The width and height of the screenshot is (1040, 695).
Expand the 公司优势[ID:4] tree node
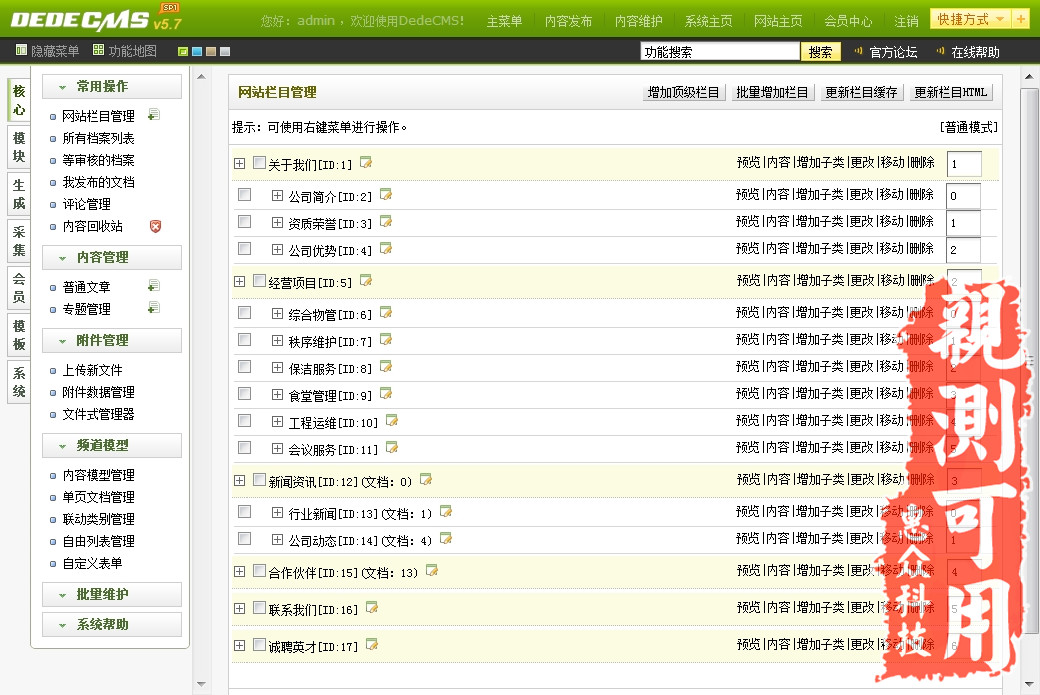click(277, 249)
